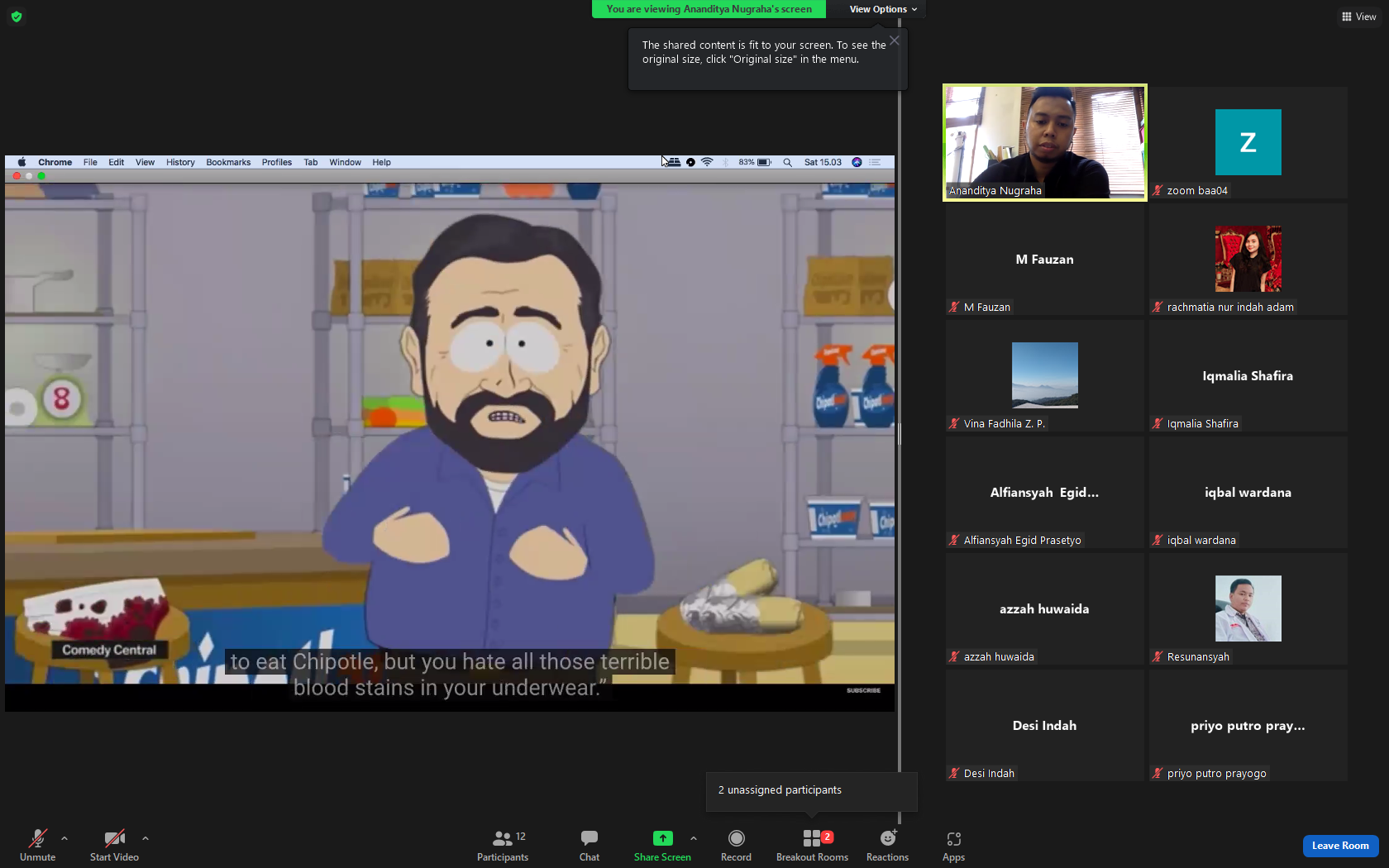Click the red close window dot
Image resolution: width=1389 pixels, height=868 pixels.
17,176
